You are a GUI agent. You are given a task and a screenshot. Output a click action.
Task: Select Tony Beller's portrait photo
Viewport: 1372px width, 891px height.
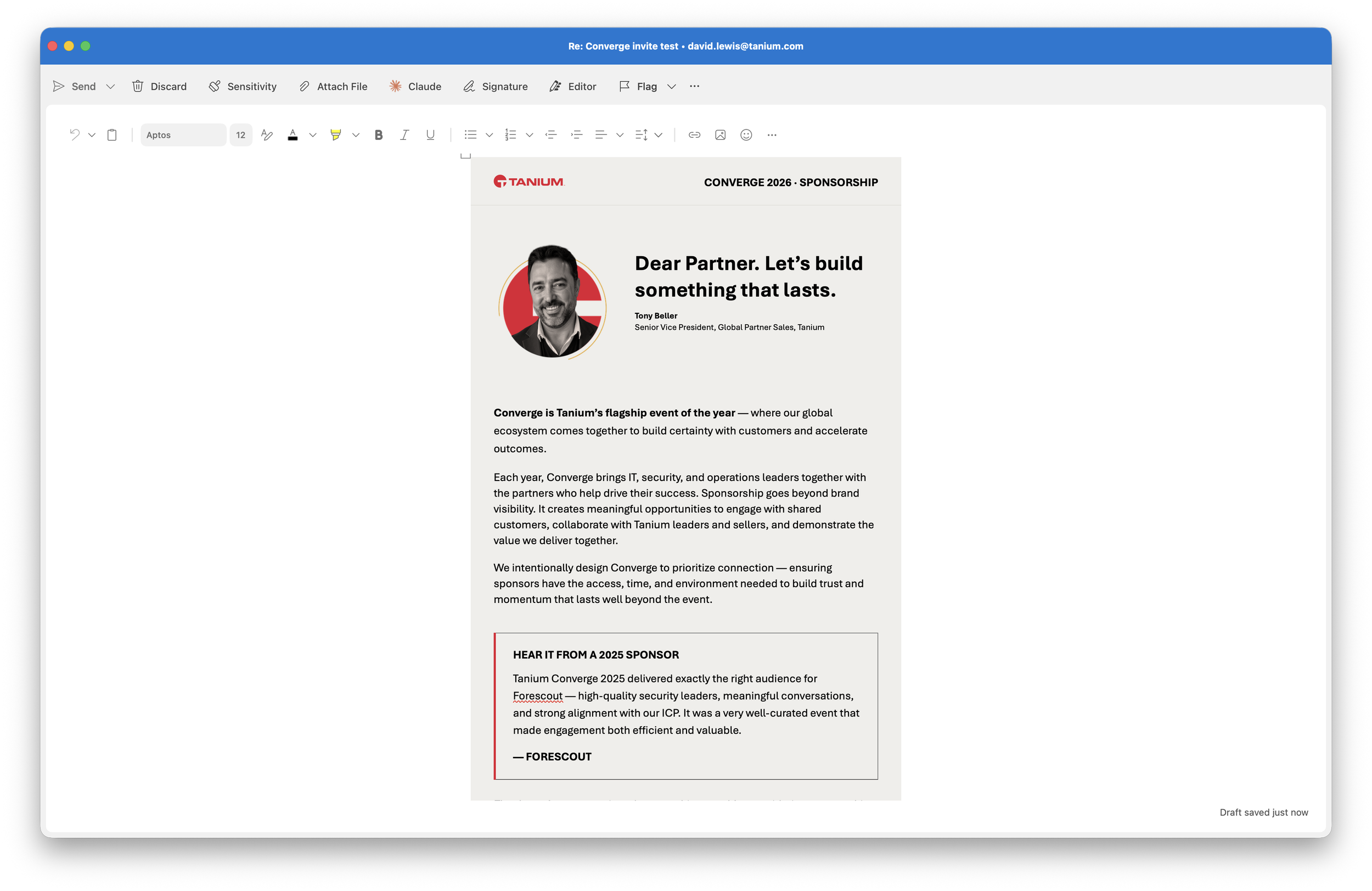pyautogui.click(x=552, y=301)
